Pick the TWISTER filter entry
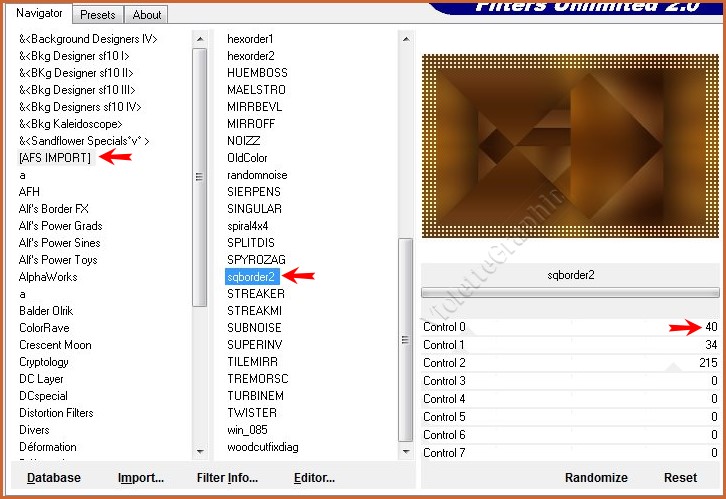 click(251, 413)
